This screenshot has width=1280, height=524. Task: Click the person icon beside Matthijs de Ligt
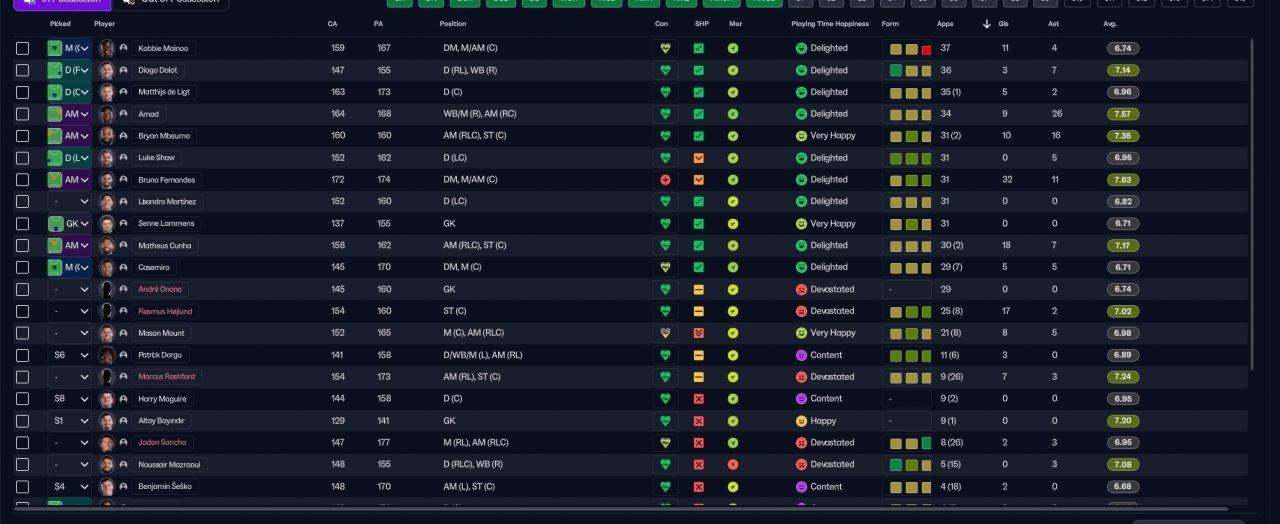point(123,92)
